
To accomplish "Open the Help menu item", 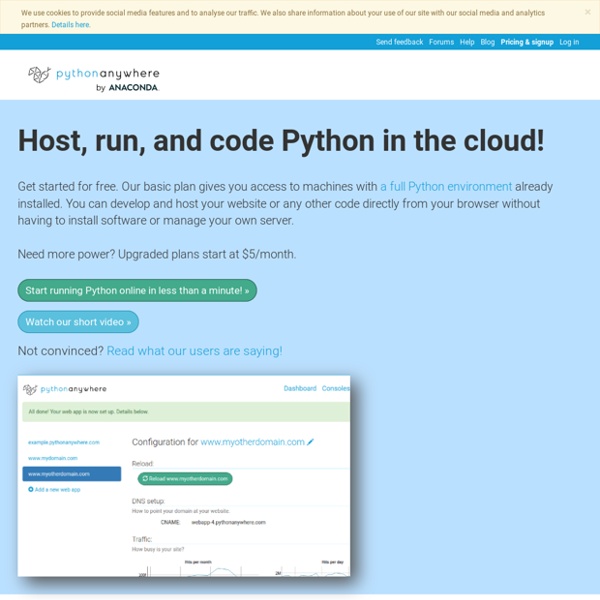I will pos(467,42).
